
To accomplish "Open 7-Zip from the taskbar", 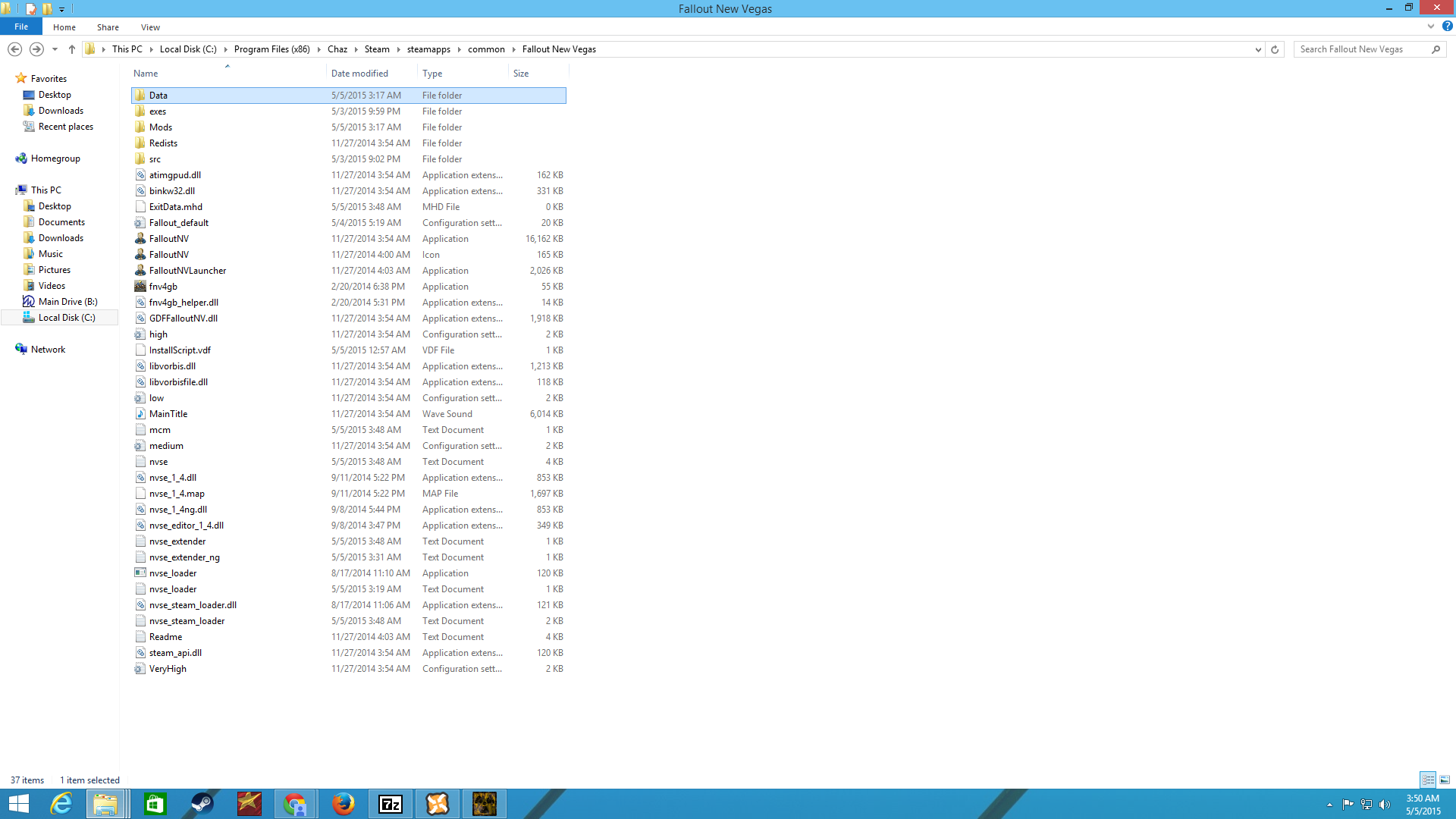I will (391, 804).
